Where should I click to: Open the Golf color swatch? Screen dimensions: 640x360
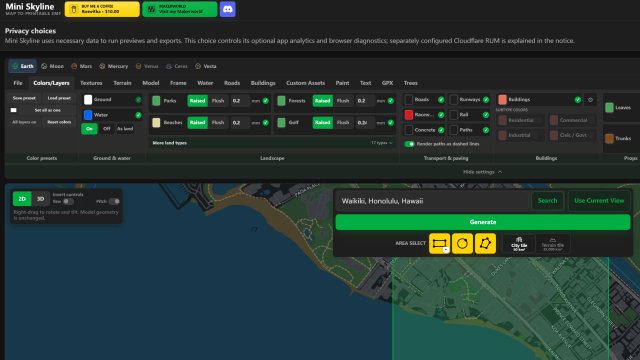coord(281,122)
